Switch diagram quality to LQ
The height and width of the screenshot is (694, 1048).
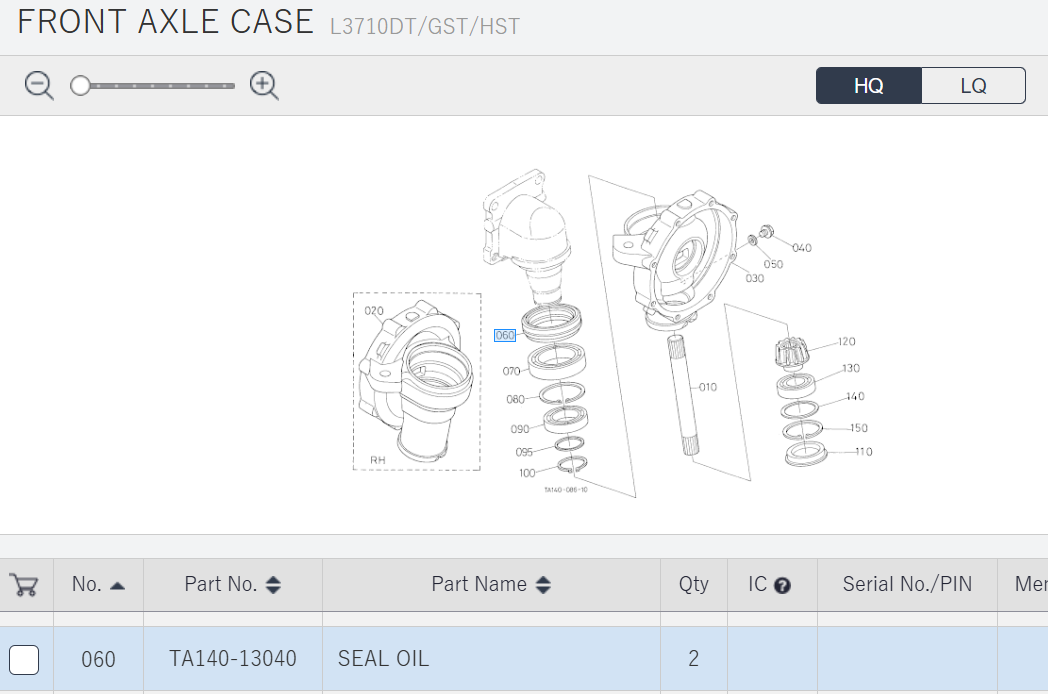973,86
